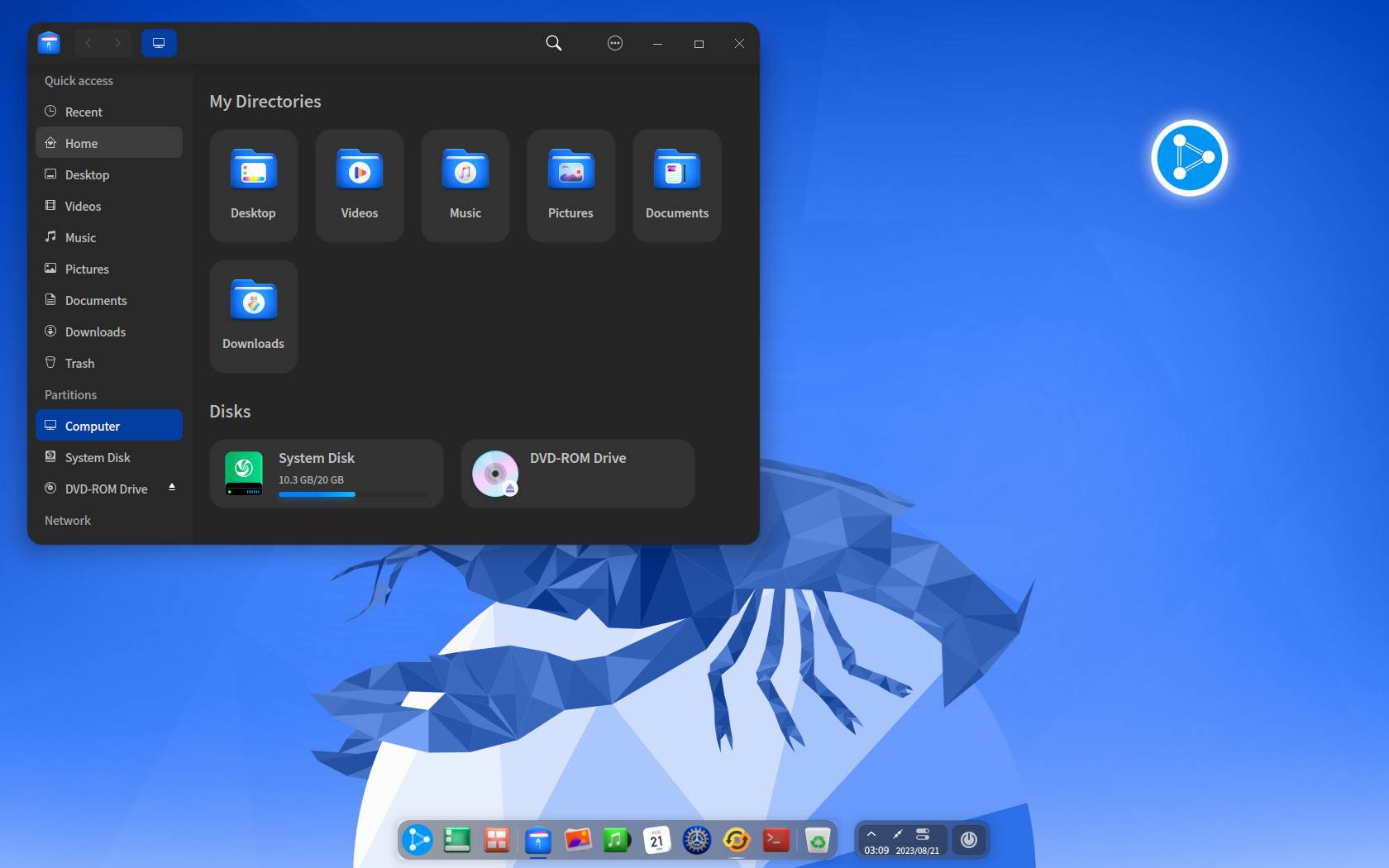This screenshot has height=868, width=1389.
Task: Click the date 2023/08/21 in tray
Action: pyautogui.click(x=918, y=851)
